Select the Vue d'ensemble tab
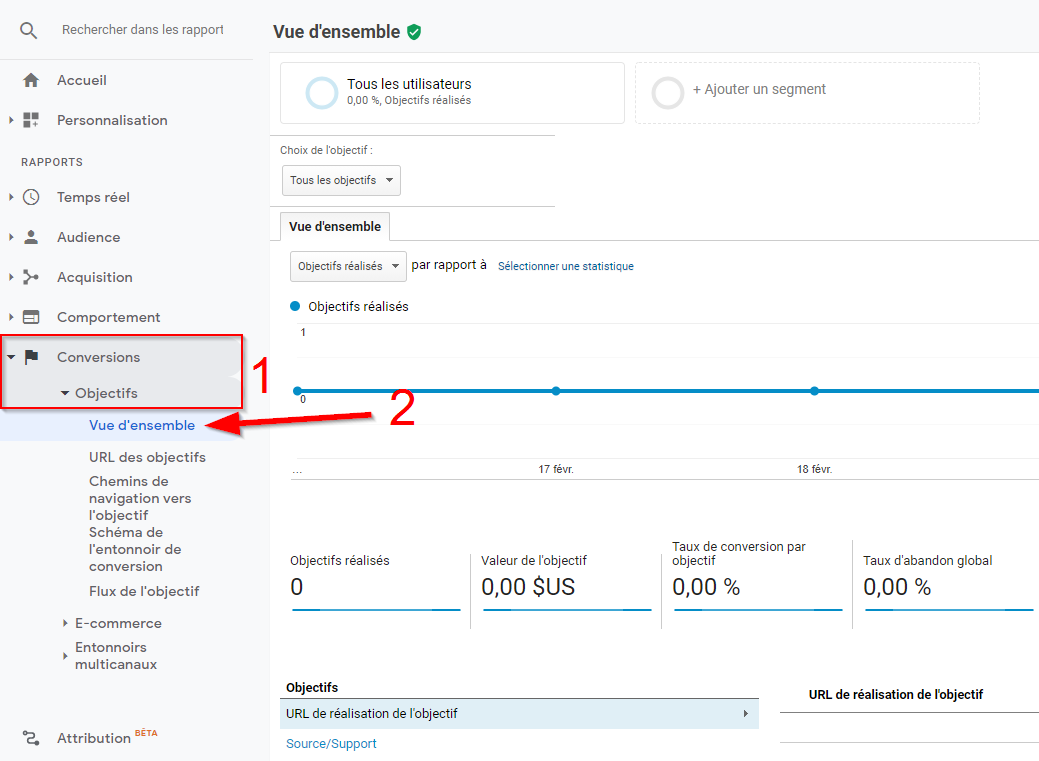The image size is (1039, 761). point(335,227)
